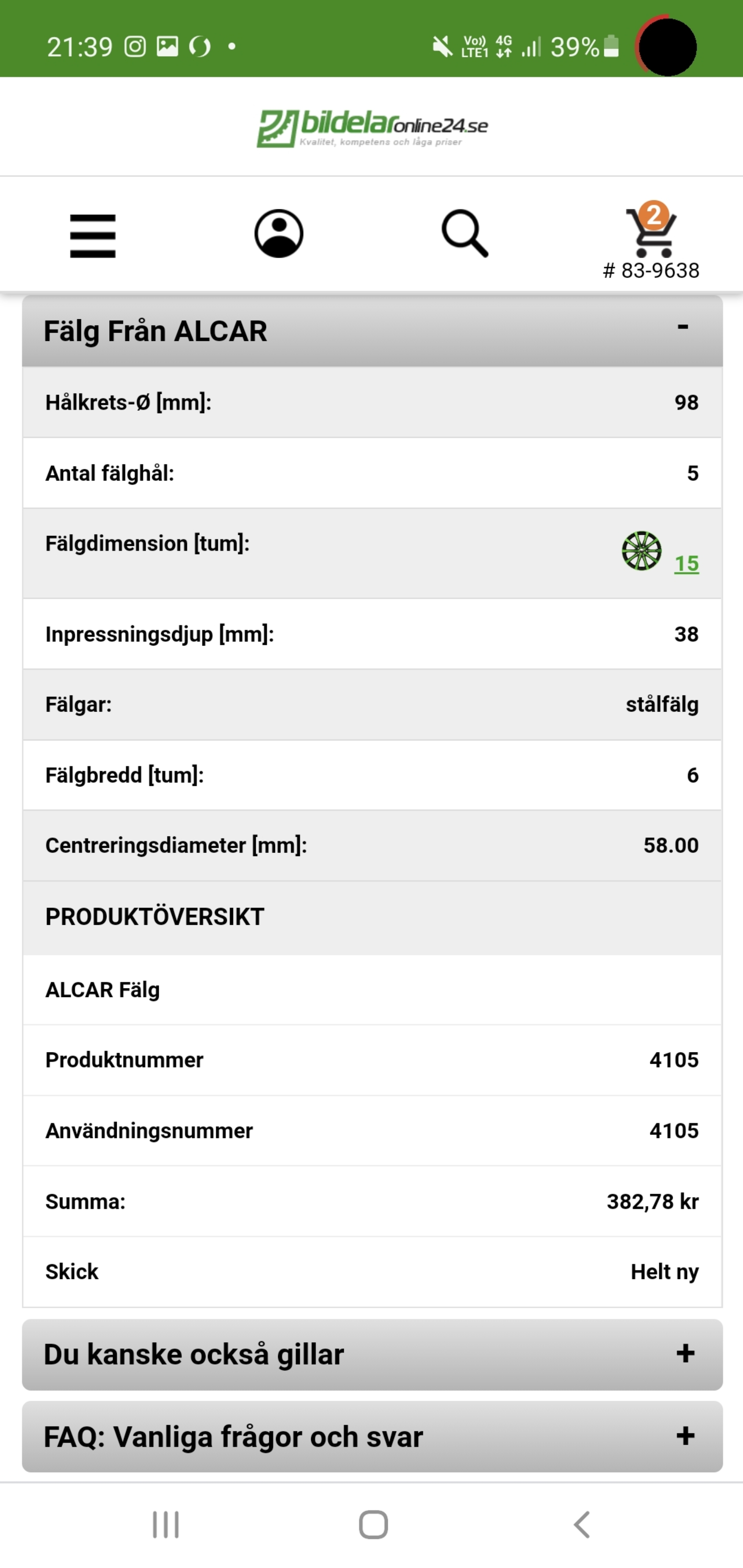The height and width of the screenshot is (1568, 743).
Task: Tap the Centreringsdiameter 58.00 row
Action: [372, 845]
